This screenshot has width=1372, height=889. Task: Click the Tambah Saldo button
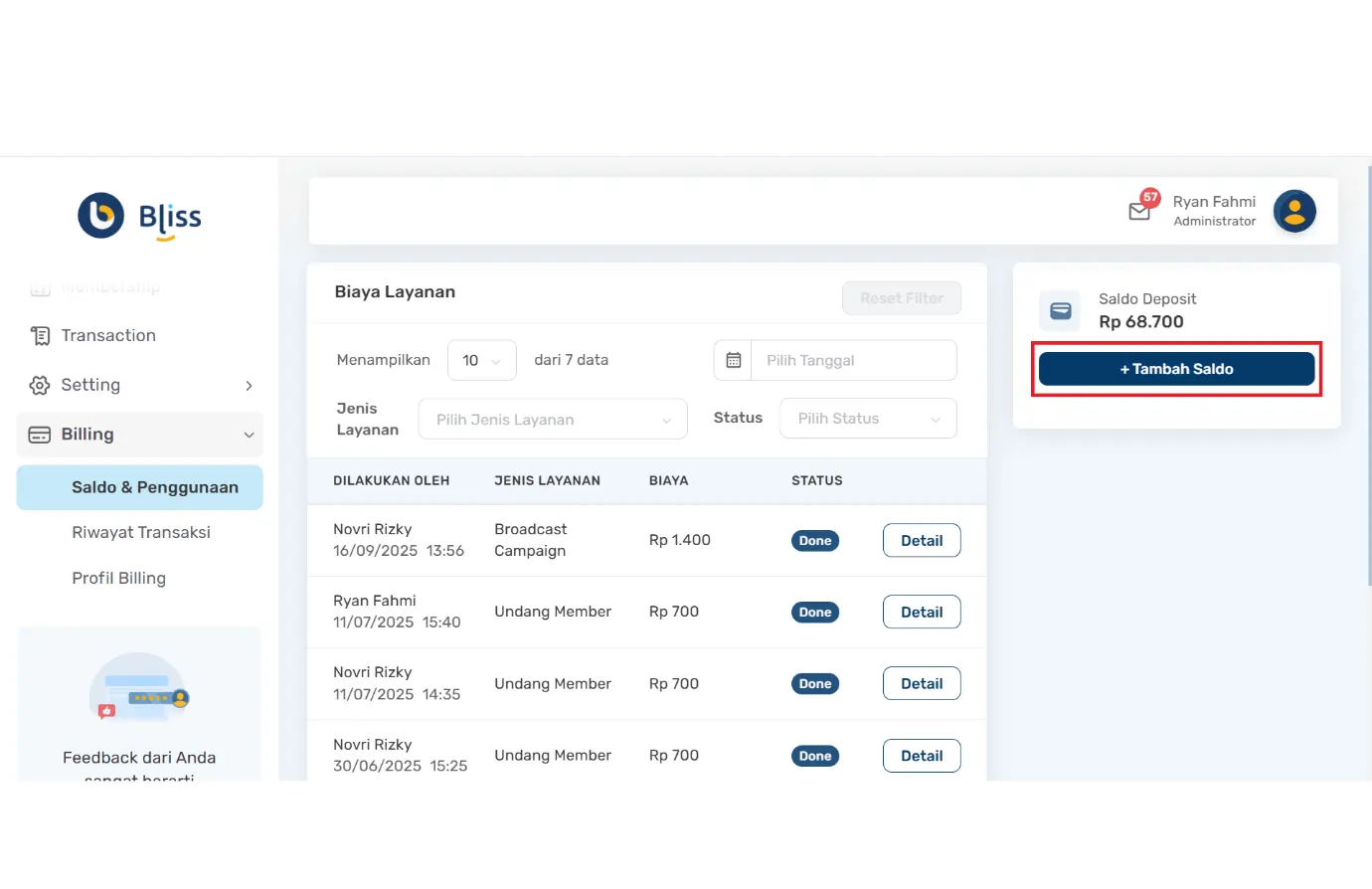pyautogui.click(x=1176, y=369)
